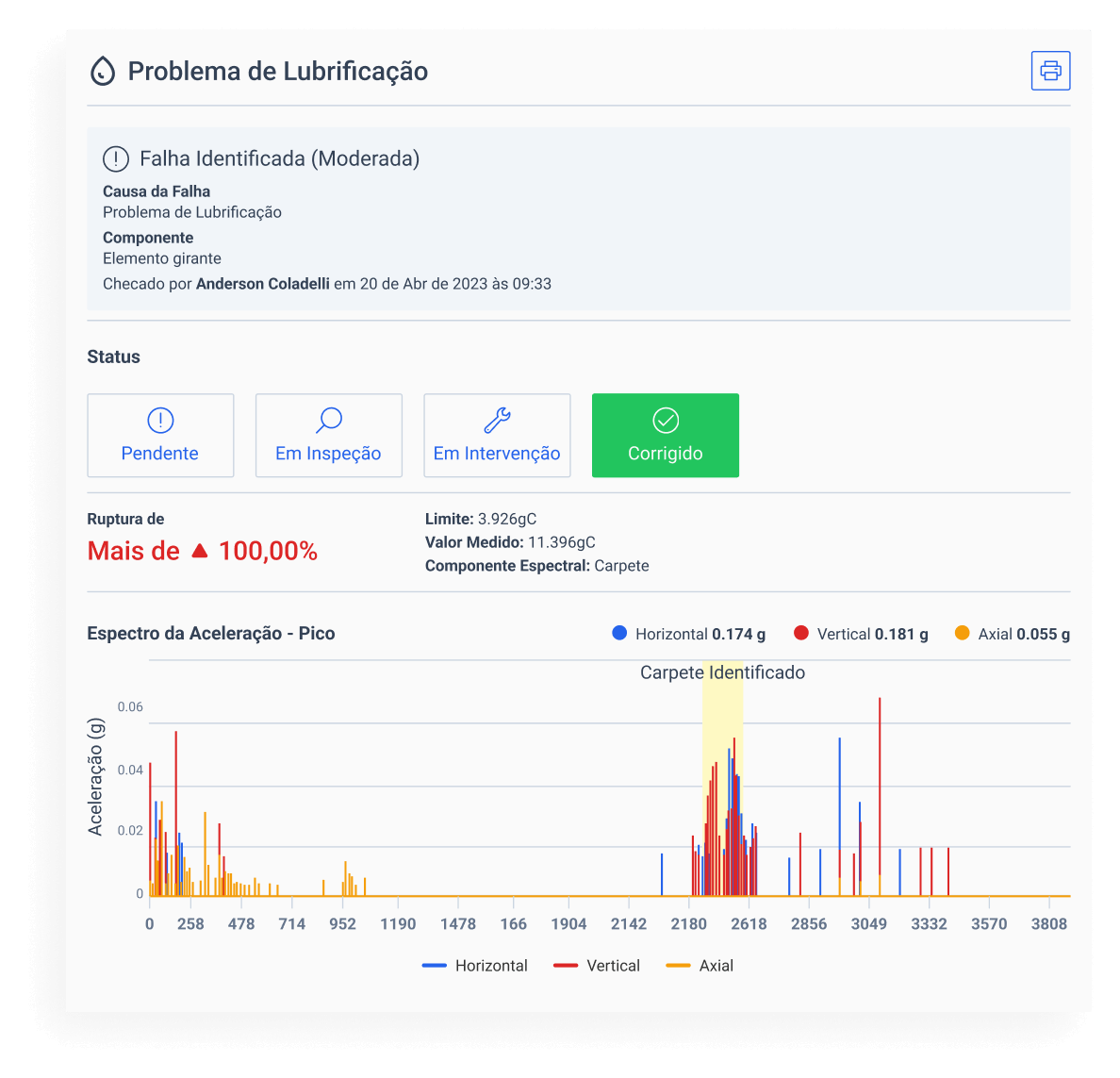Select the Em Inspeção status
Image resolution: width=1120 pixels, height=1078 pixels.
[328, 436]
